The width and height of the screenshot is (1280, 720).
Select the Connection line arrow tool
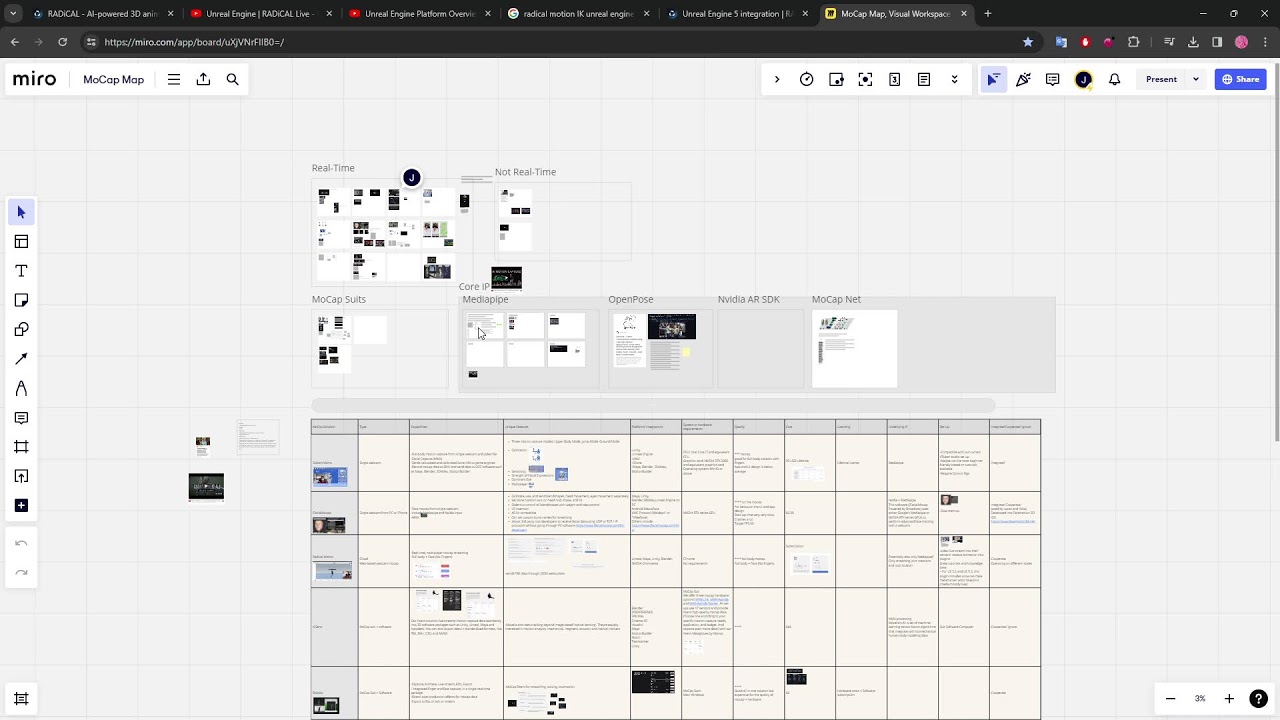(21, 359)
